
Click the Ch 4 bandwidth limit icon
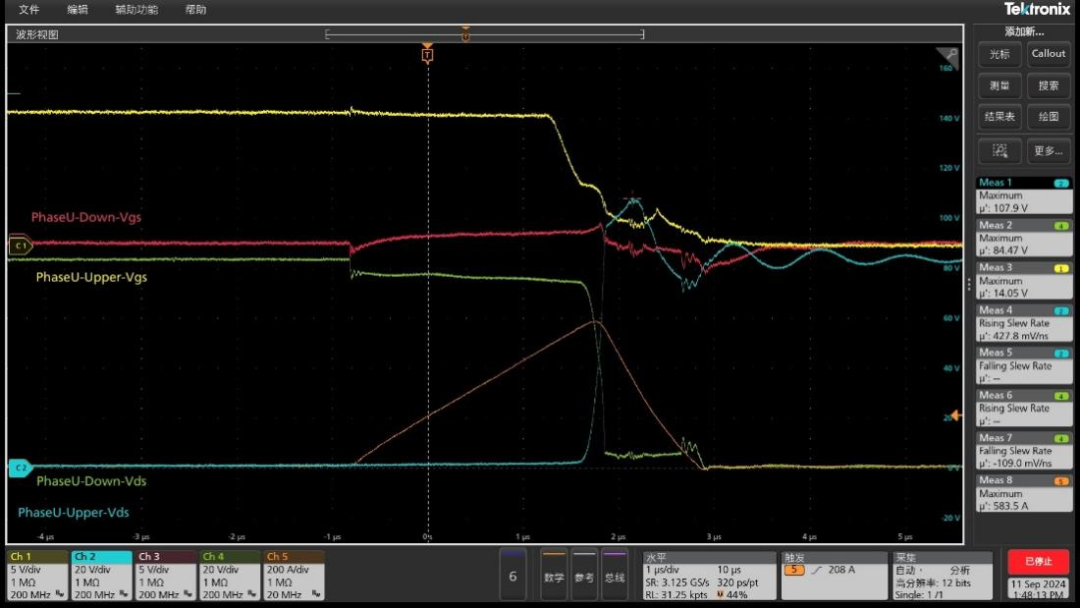[x=252, y=594]
